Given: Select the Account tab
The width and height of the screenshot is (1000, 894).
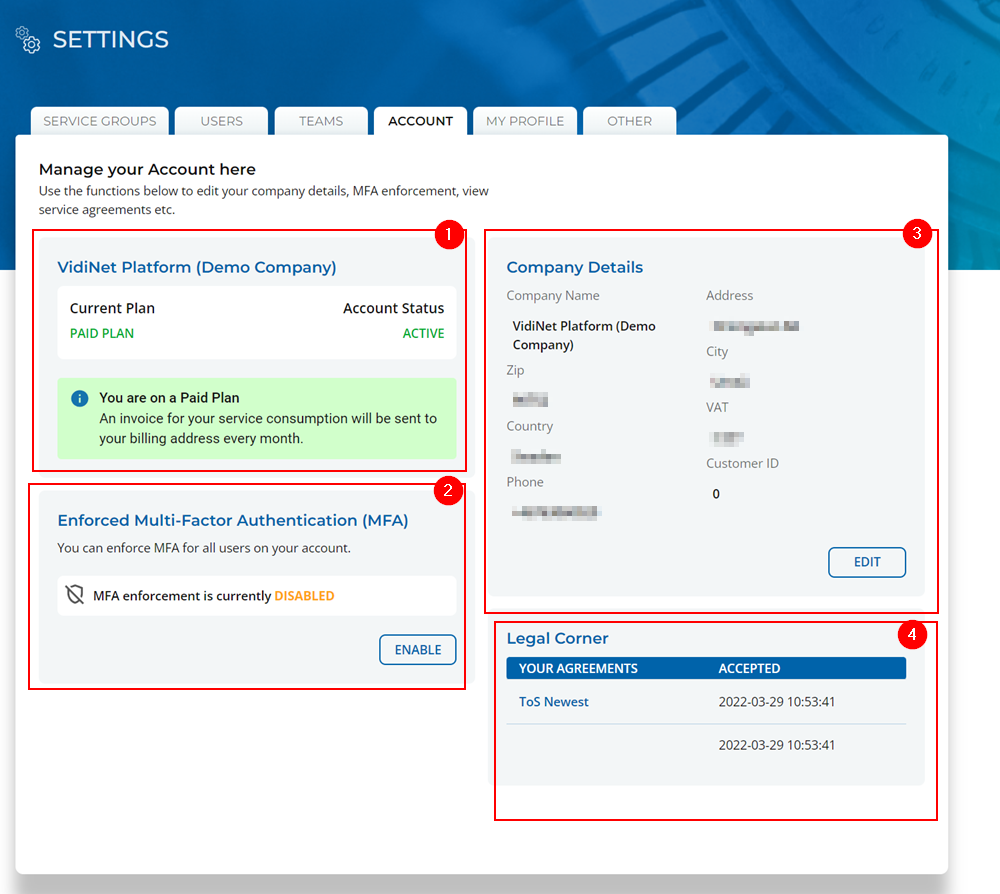Looking at the screenshot, I should click(420, 121).
